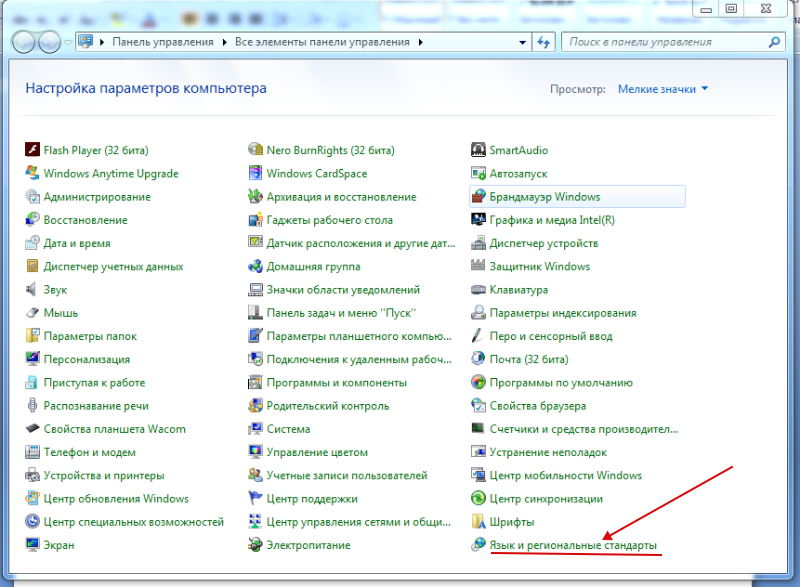Open Центр мобильности Windows link

(x=566, y=475)
